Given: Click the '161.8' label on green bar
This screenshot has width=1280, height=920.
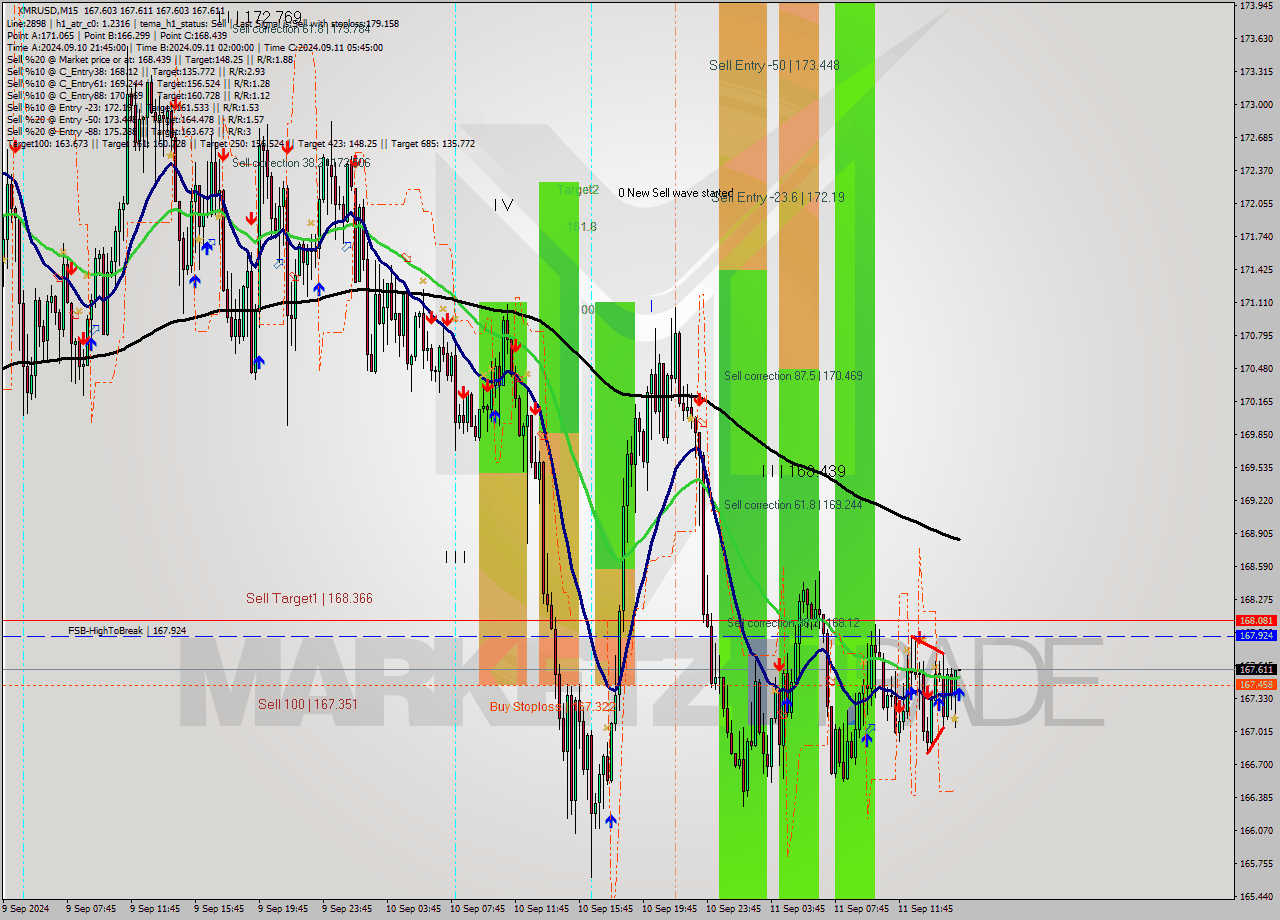Looking at the screenshot, I should click(581, 227).
